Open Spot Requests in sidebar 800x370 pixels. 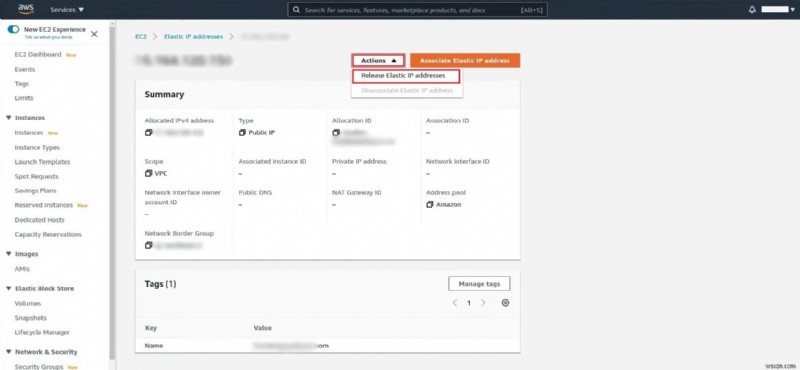(37, 177)
